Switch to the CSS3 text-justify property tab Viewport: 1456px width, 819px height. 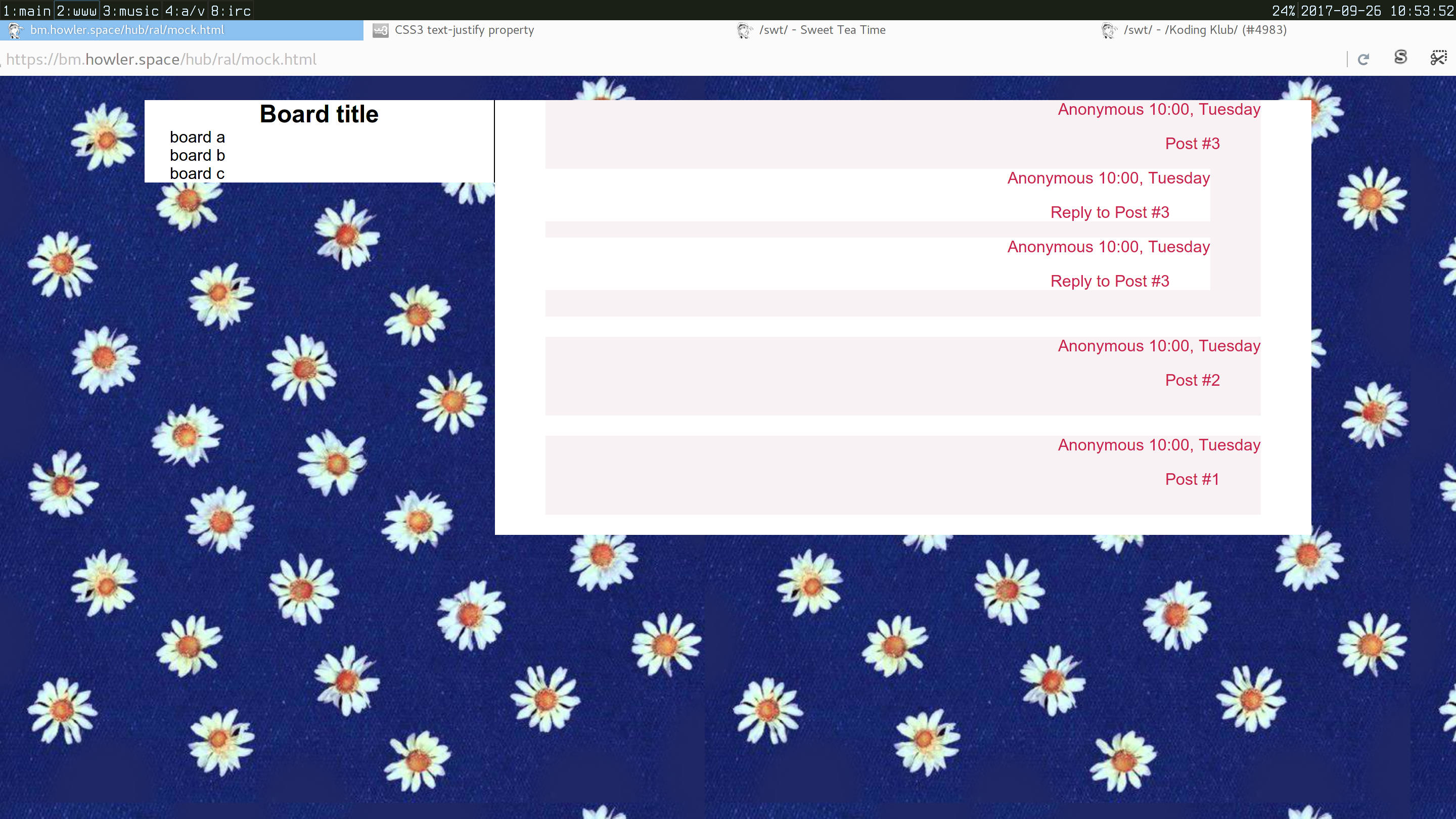pos(464,30)
